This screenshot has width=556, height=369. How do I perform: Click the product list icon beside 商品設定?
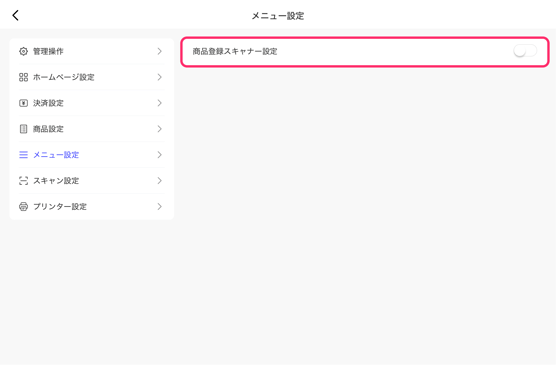click(23, 129)
